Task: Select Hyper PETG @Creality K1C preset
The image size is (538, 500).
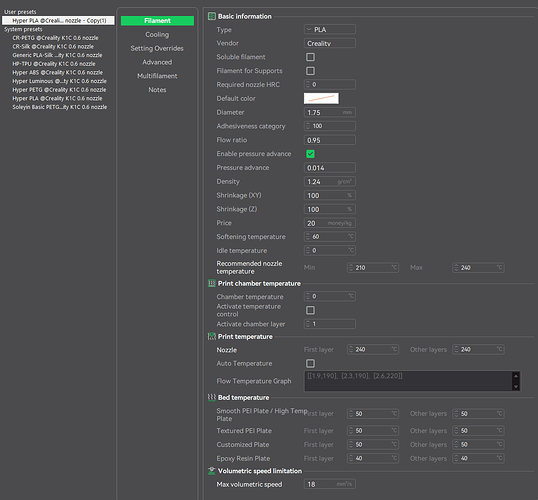Action: pos(59,90)
